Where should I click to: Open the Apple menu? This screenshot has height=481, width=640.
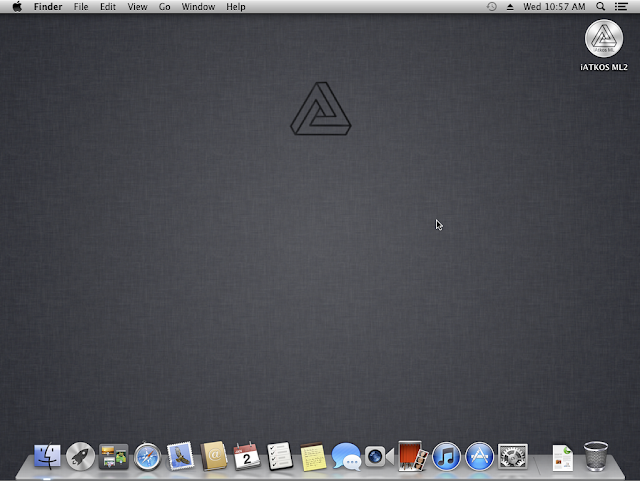[17, 7]
